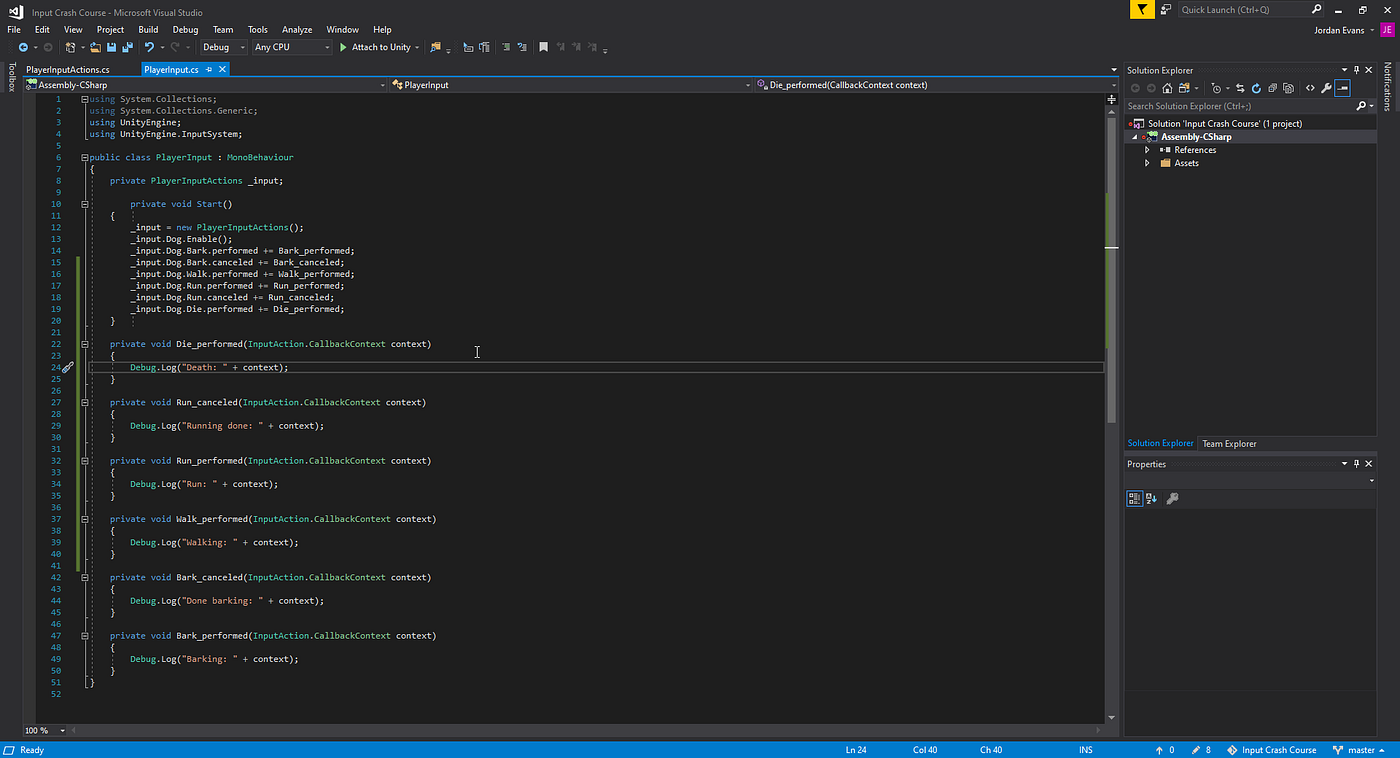The image size is (1400, 758).
Task: Expand the References node in Solution Explorer
Action: click(1147, 150)
